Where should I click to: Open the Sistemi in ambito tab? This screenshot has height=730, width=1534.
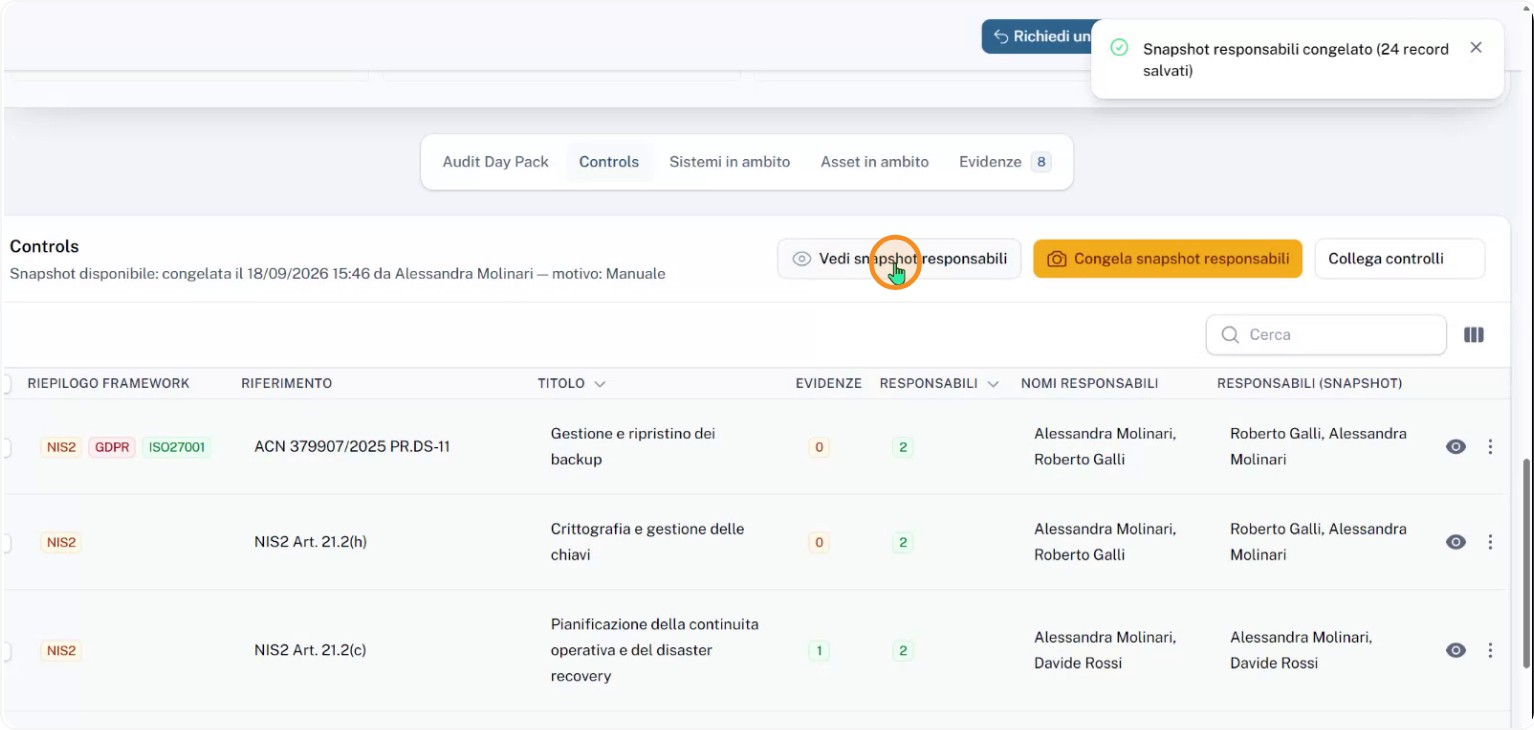(x=730, y=162)
